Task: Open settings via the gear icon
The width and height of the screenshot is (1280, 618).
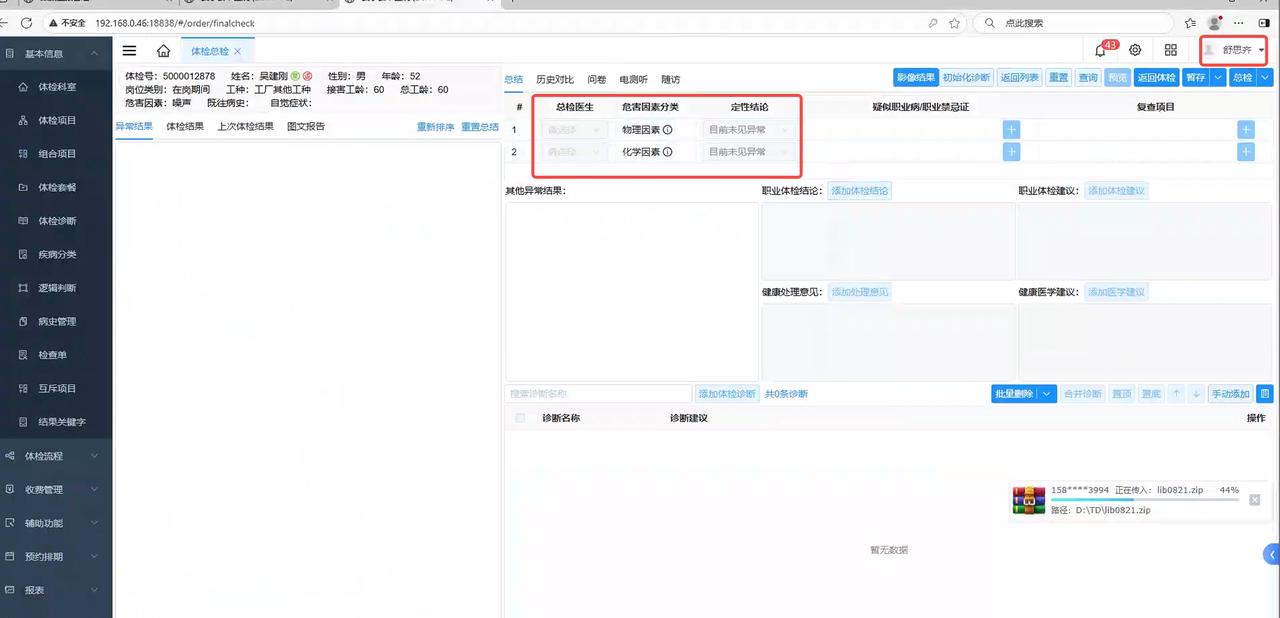Action: [1135, 50]
